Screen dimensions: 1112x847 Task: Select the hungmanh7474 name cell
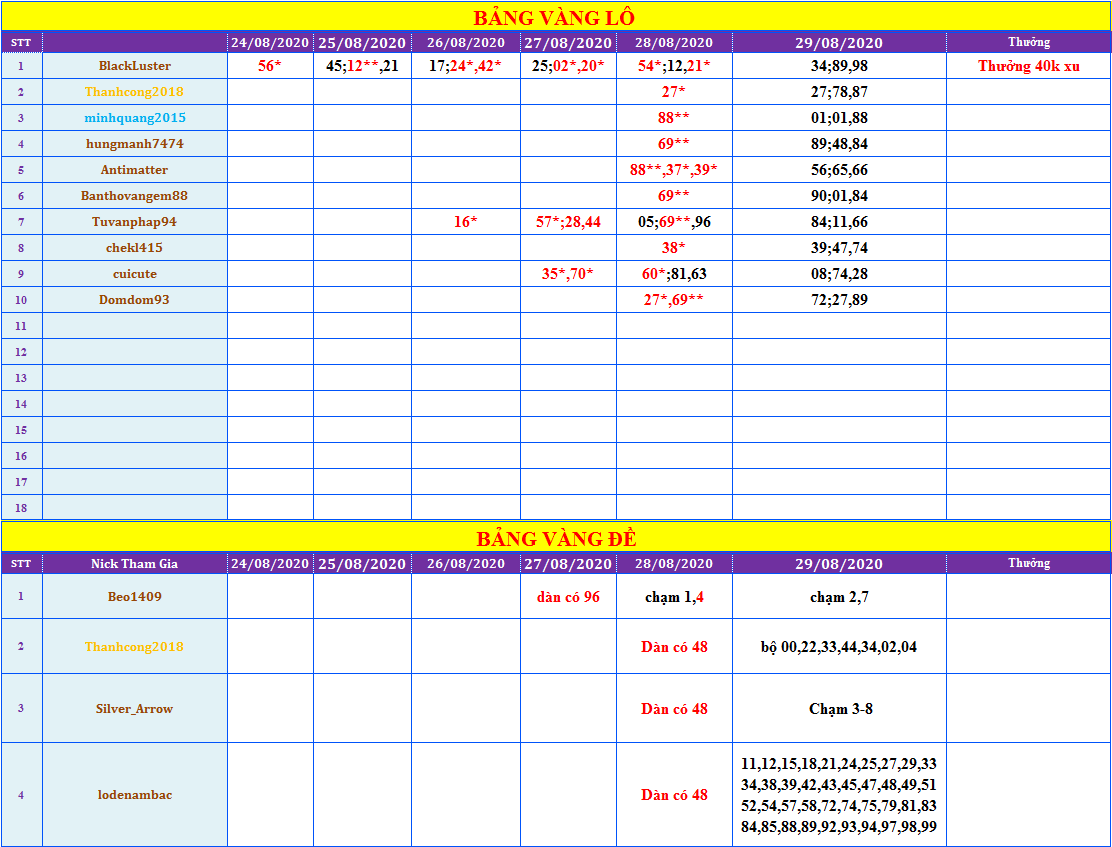pyautogui.click(x=135, y=144)
